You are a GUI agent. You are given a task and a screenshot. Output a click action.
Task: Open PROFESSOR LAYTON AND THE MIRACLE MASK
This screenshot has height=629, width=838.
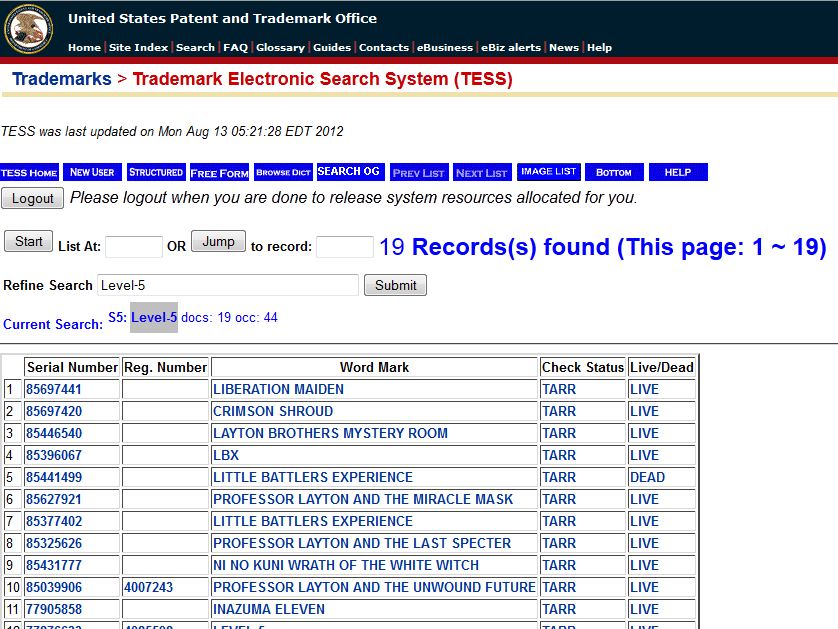pyautogui.click(x=363, y=499)
